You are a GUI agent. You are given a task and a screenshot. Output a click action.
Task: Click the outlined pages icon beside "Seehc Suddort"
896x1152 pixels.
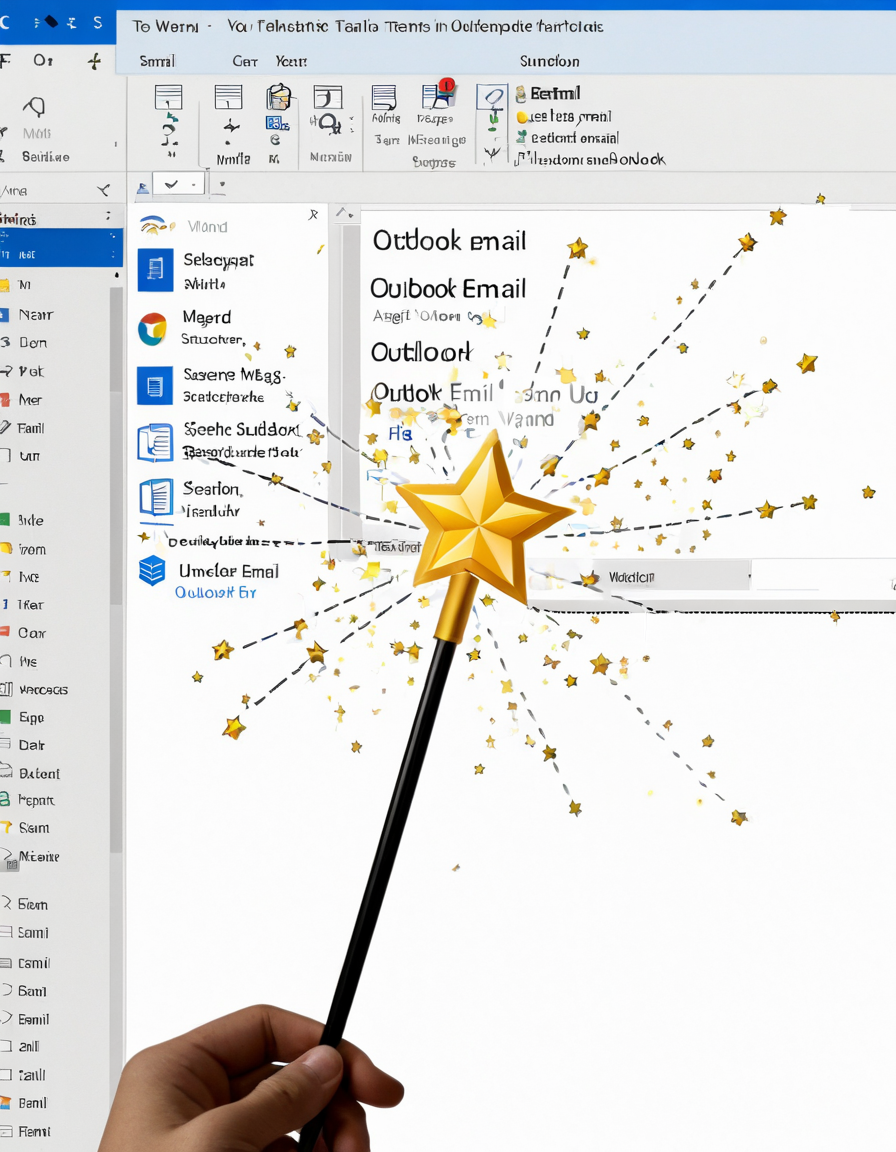coord(155,442)
